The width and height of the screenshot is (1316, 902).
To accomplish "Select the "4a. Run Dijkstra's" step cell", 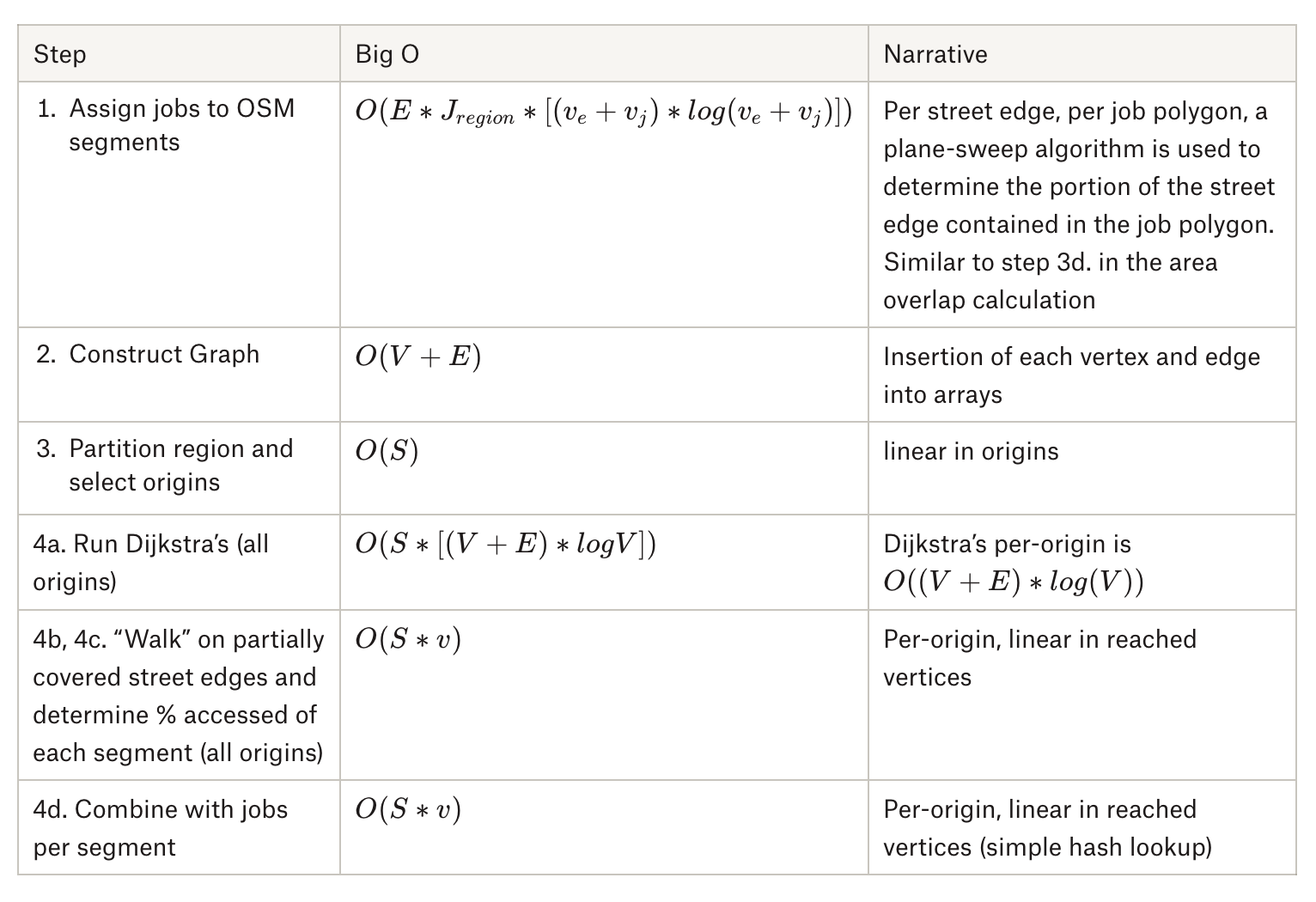I will [x=151, y=563].
